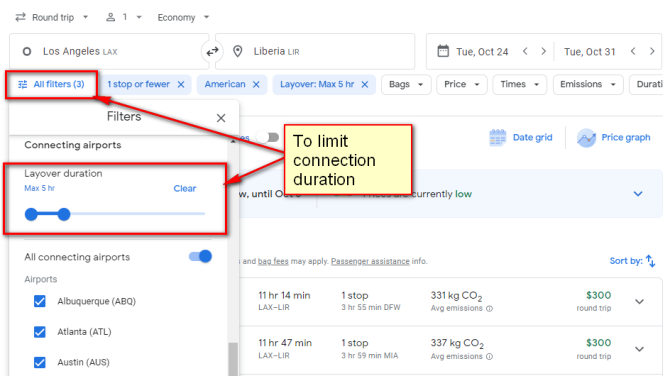The height and width of the screenshot is (376, 670).
Task: Open the Date grid view
Action: click(x=520, y=138)
